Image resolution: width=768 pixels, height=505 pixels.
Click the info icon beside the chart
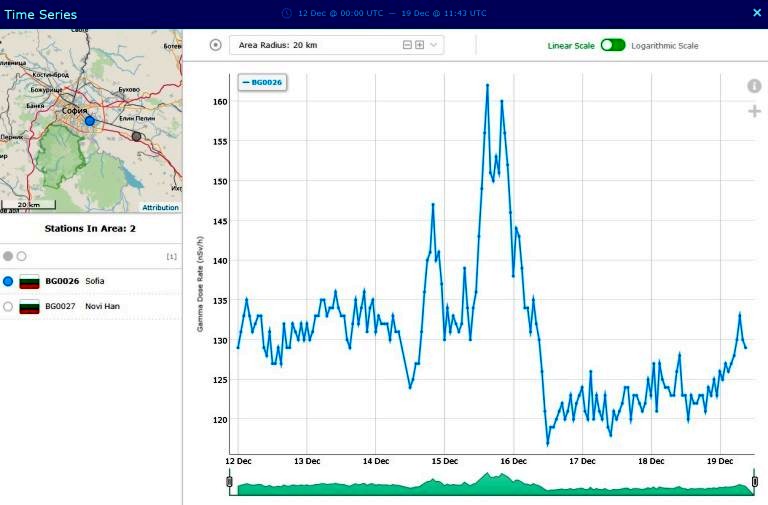[x=754, y=87]
